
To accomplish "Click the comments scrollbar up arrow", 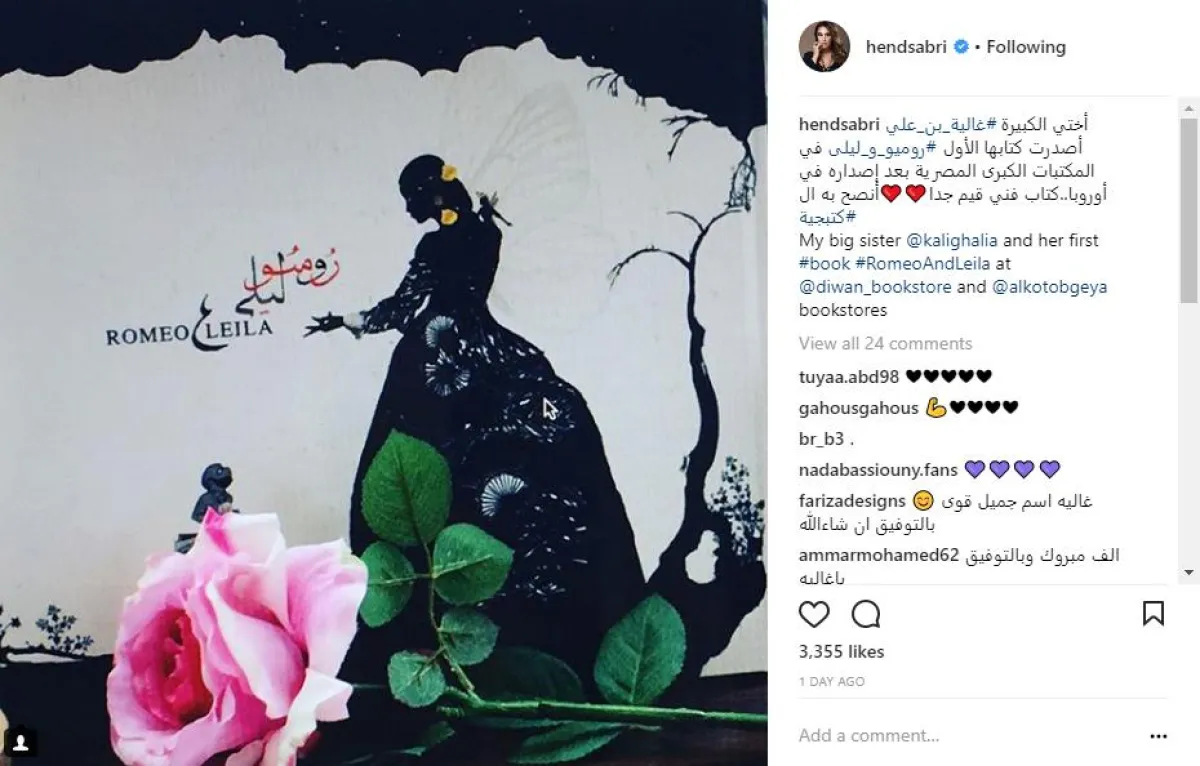I will [1189, 105].
